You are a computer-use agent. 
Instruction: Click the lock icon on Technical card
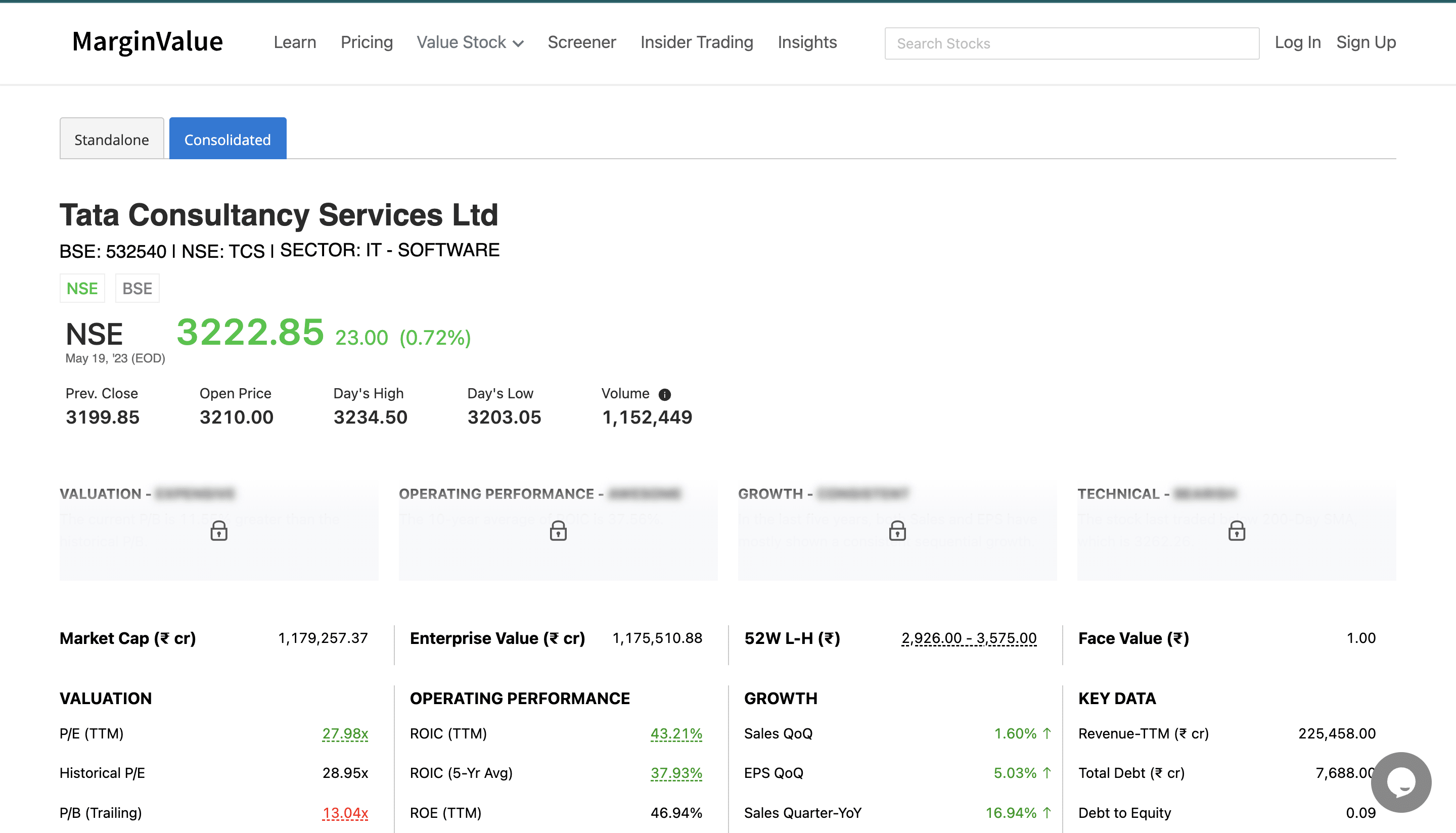pyautogui.click(x=1236, y=531)
